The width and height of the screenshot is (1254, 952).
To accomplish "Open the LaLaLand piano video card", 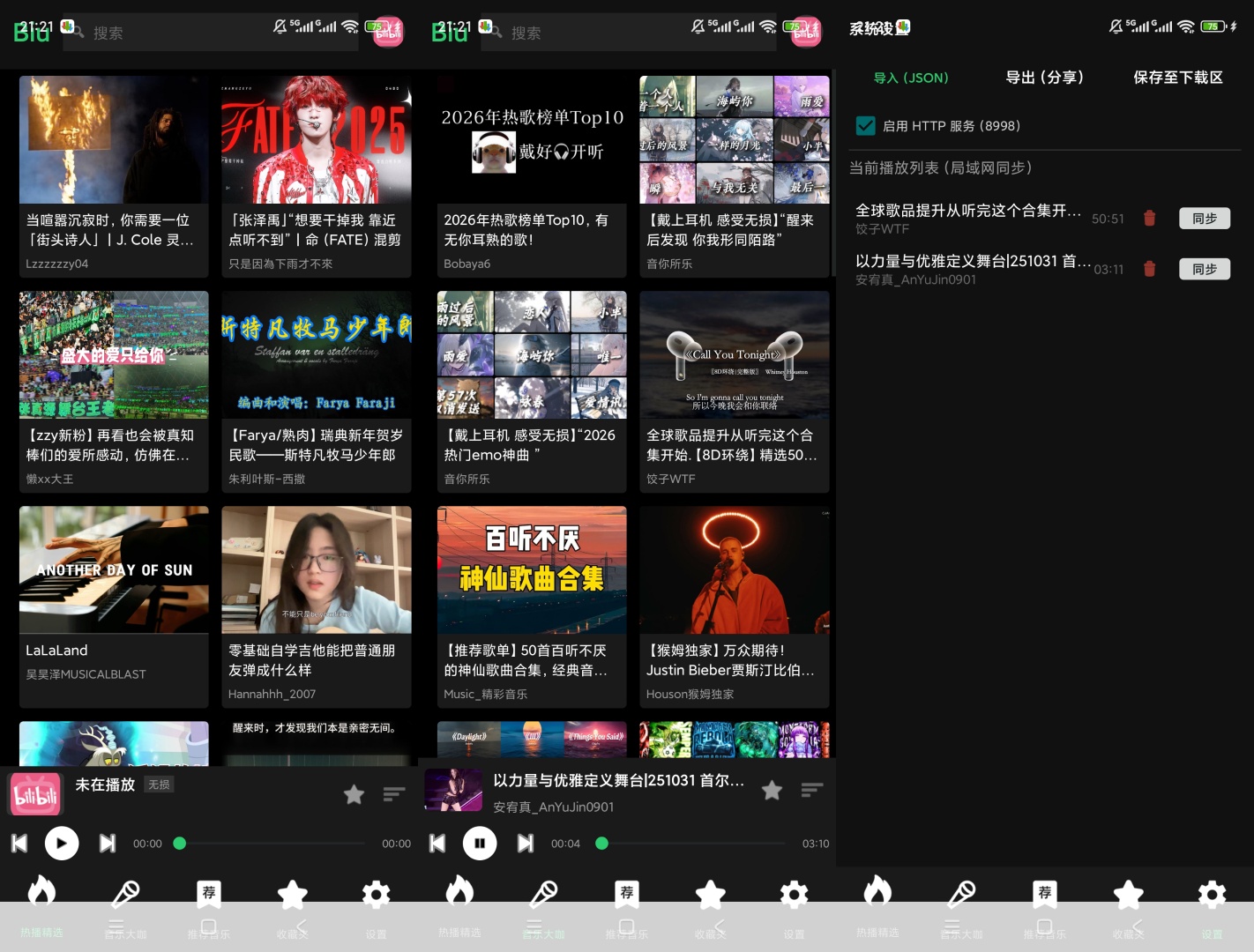I will click(114, 606).
